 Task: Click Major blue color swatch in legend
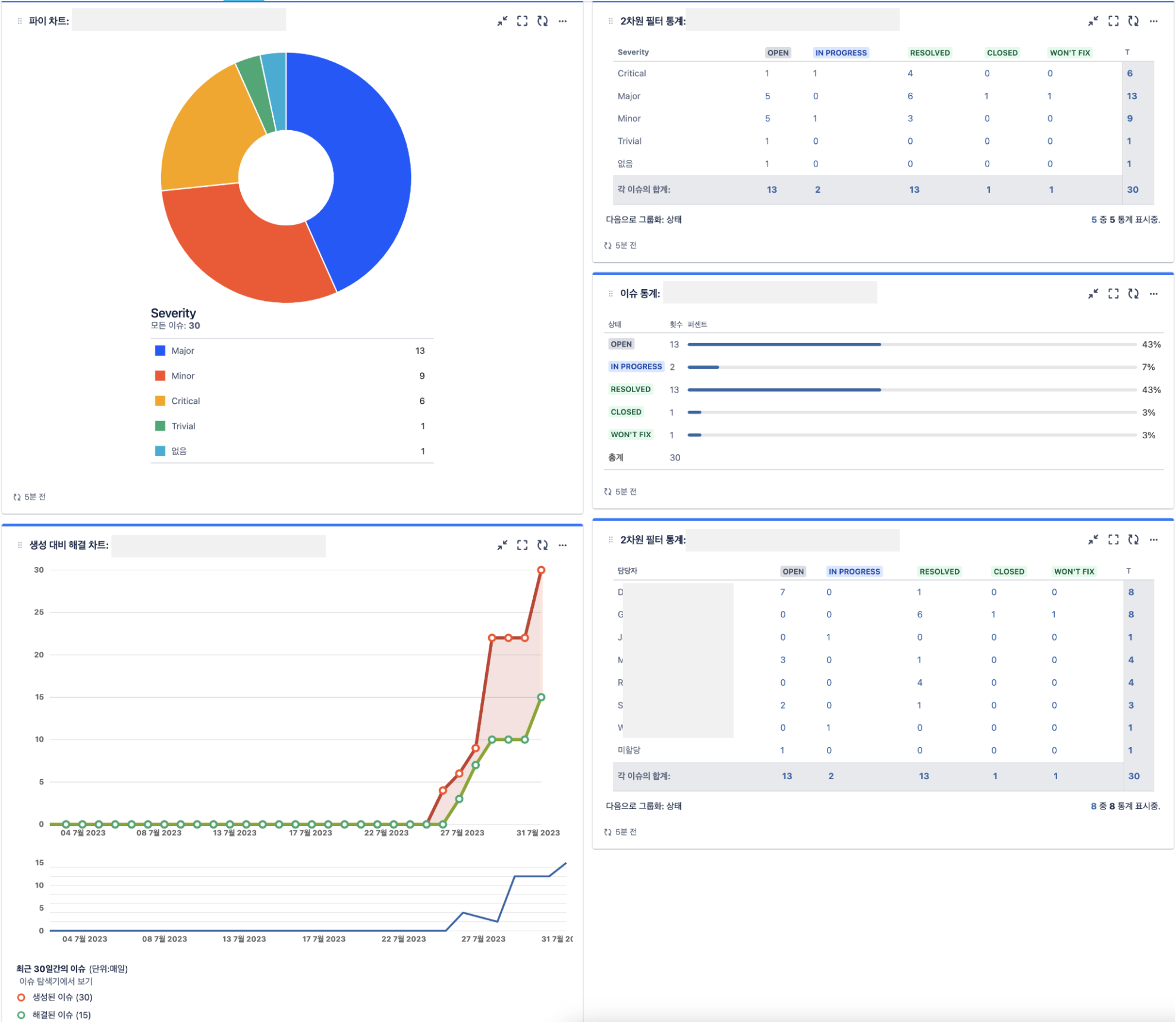click(160, 351)
